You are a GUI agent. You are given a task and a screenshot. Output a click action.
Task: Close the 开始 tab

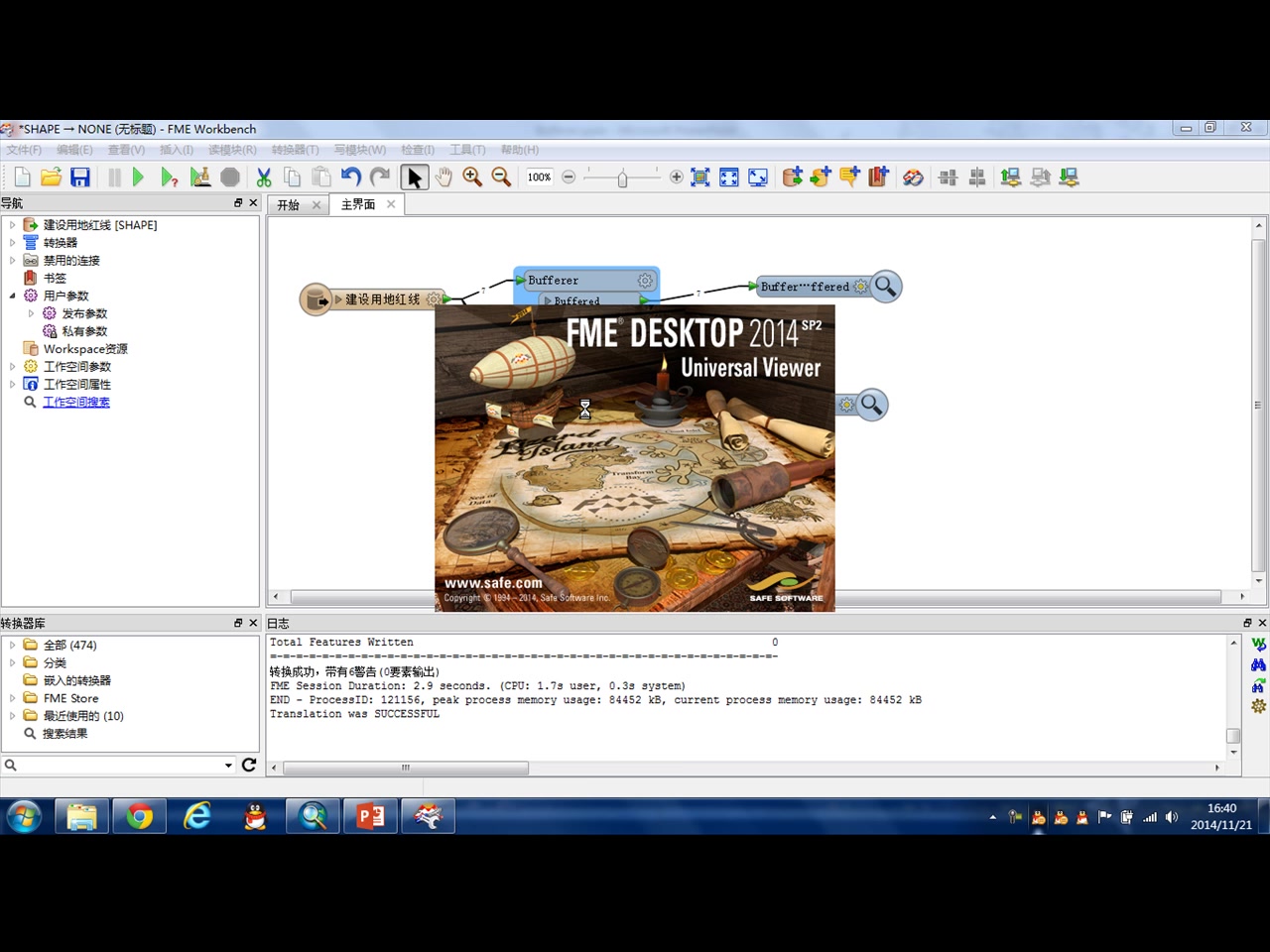[x=317, y=205]
